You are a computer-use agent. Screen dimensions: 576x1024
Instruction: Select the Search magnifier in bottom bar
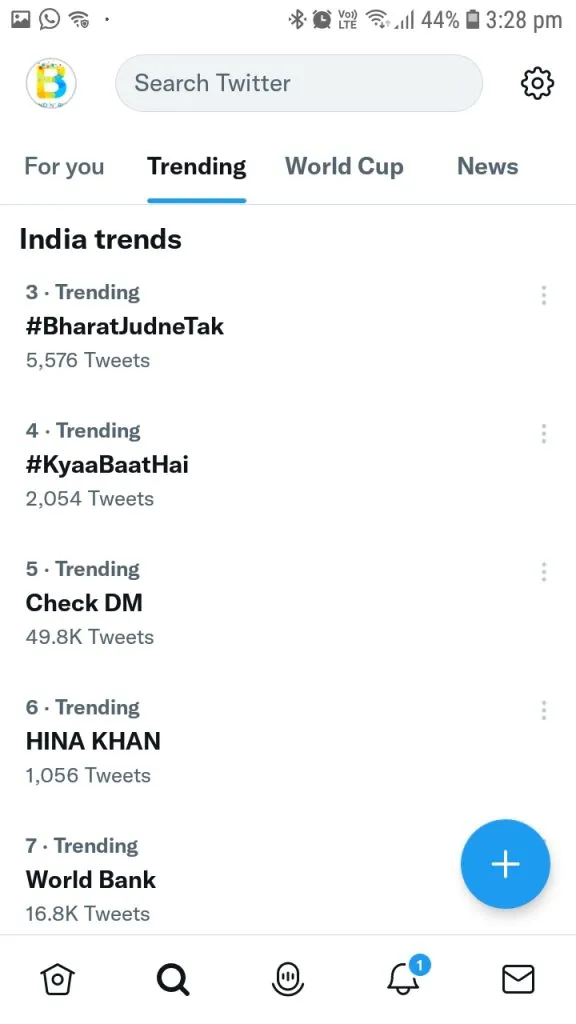pos(173,980)
